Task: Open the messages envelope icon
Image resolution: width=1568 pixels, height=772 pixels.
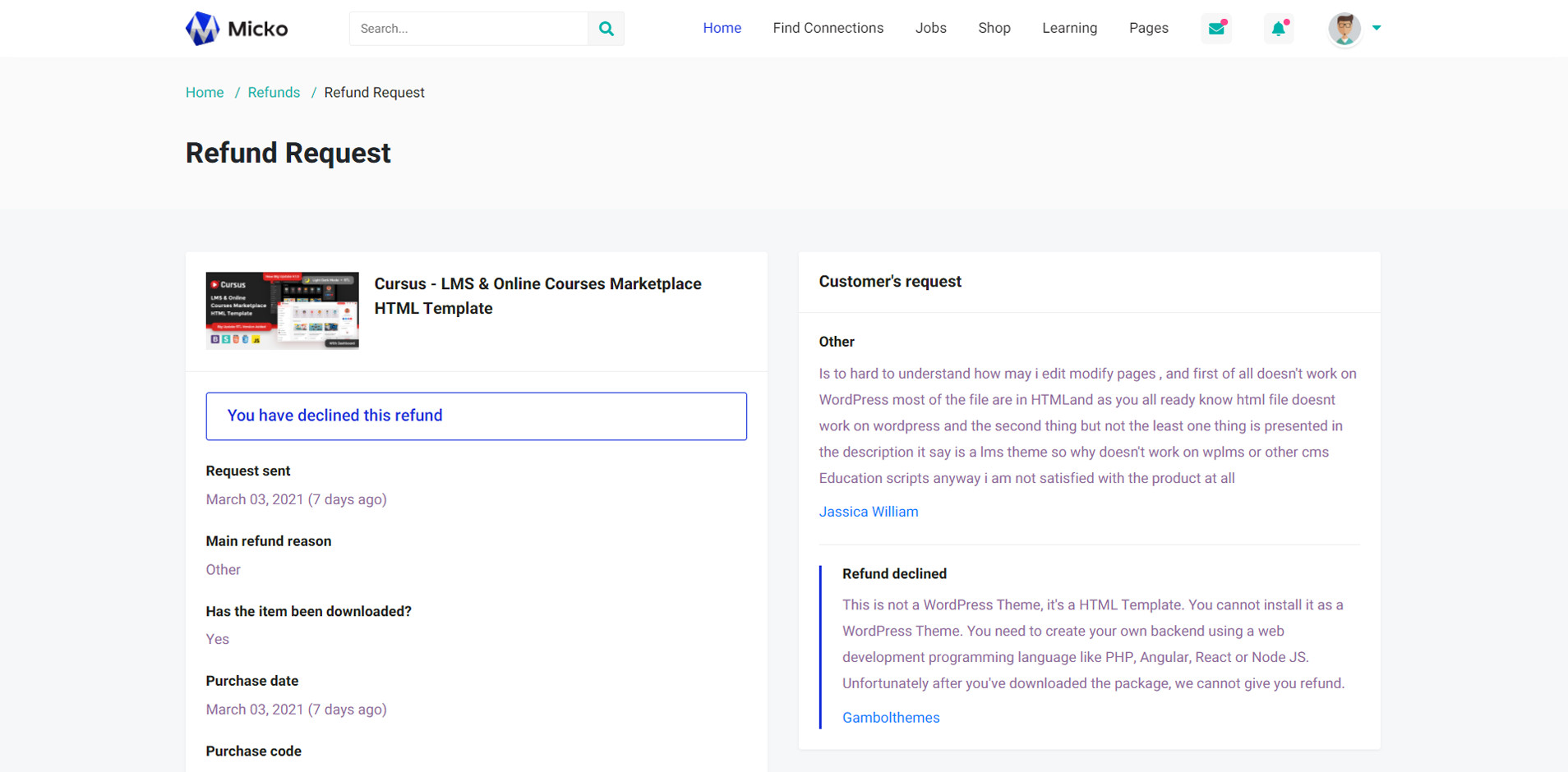Action: (x=1215, y=29)
